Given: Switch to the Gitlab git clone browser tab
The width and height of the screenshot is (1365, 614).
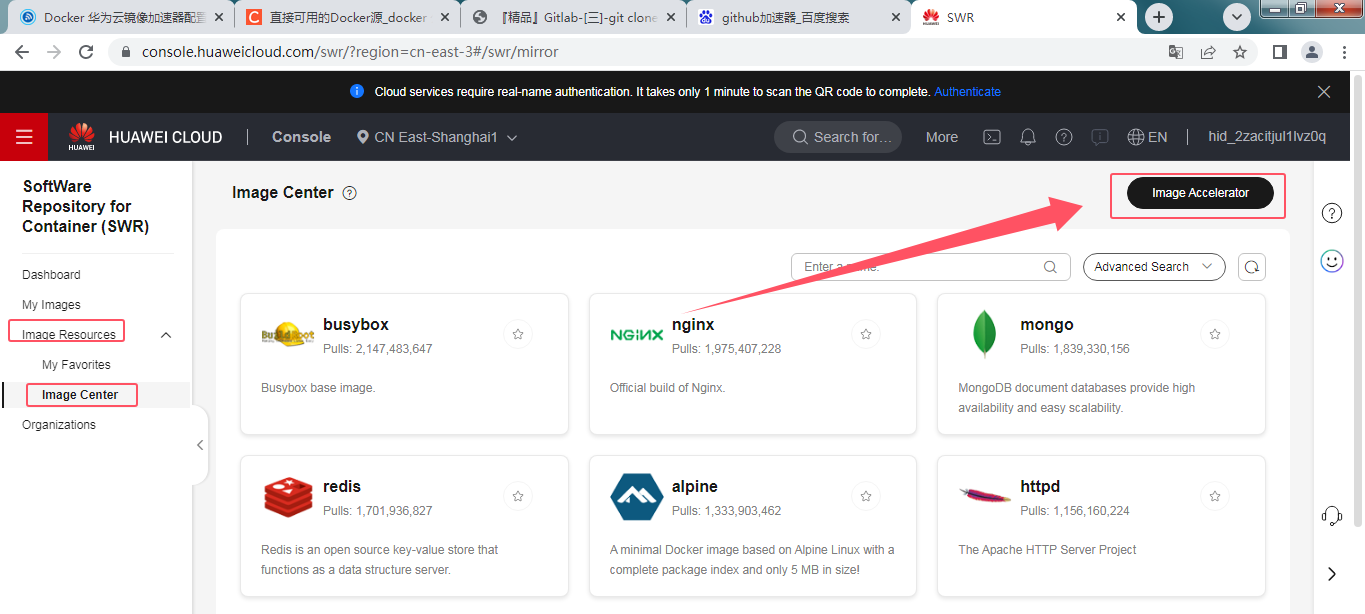Looking at the screenshot, I should tap(574, 17).
